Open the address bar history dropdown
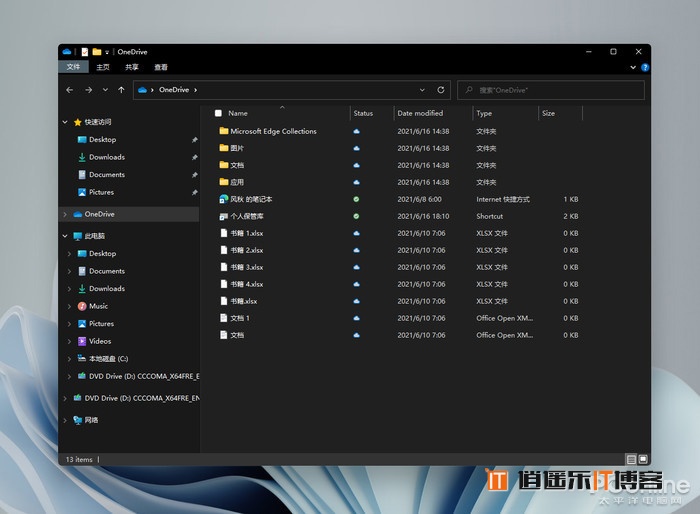The height and width of the screenshot is (514, 700). [422, 90]
